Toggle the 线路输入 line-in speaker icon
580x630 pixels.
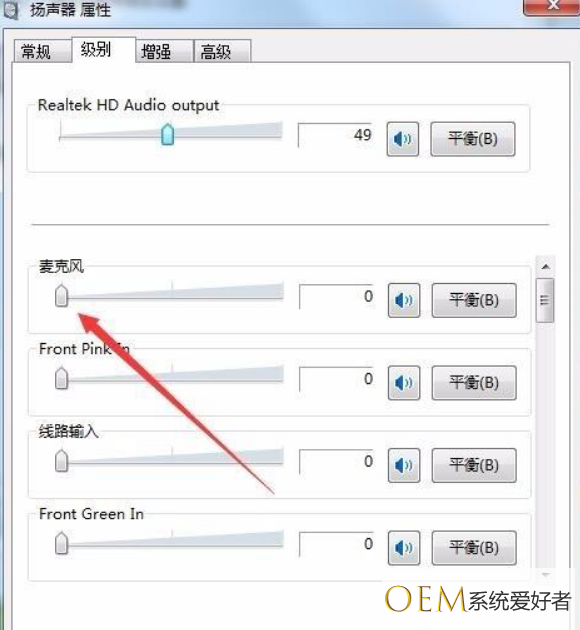[404, 465]
